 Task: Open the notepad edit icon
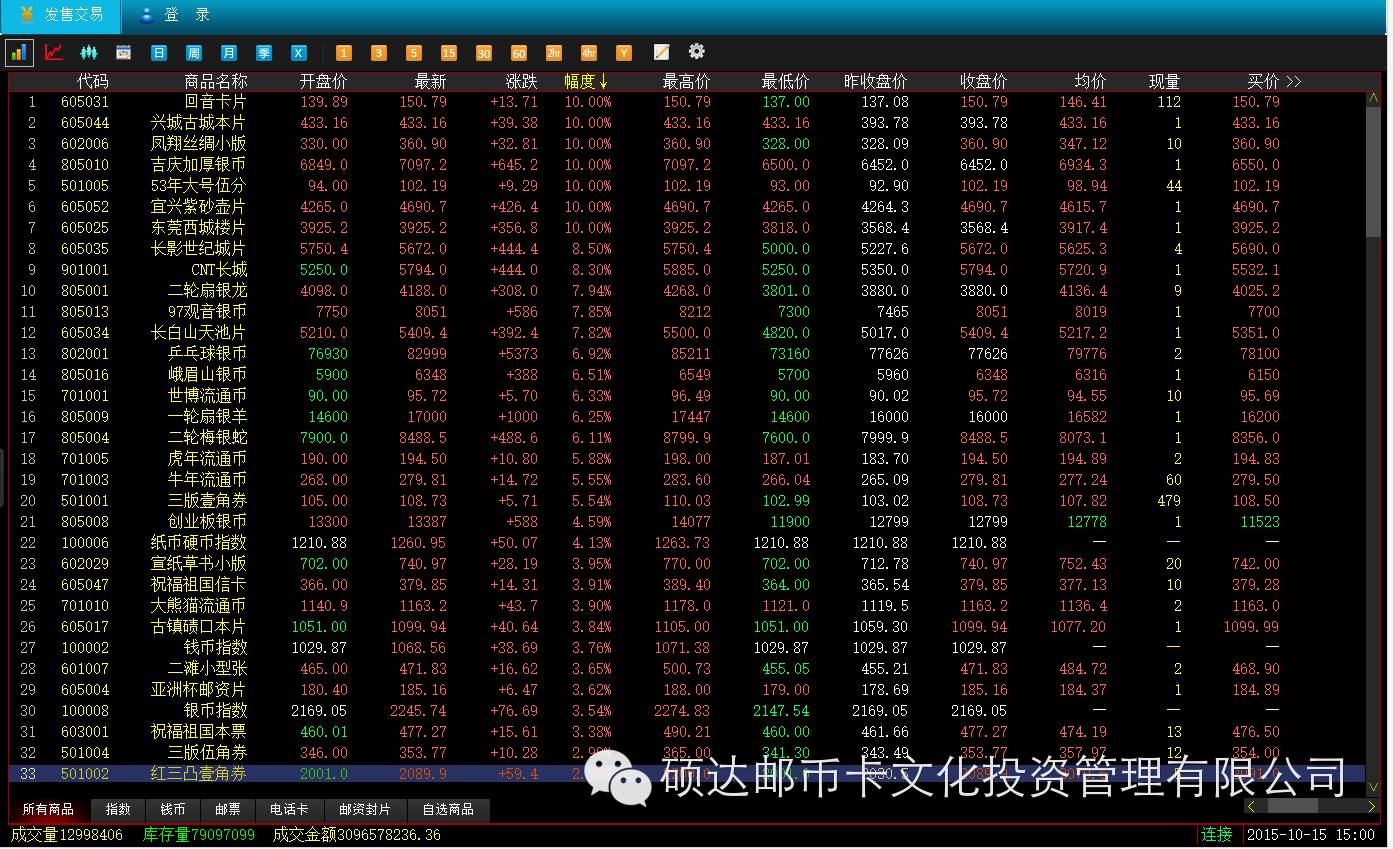pyautogui.click(x=661, y=52)
